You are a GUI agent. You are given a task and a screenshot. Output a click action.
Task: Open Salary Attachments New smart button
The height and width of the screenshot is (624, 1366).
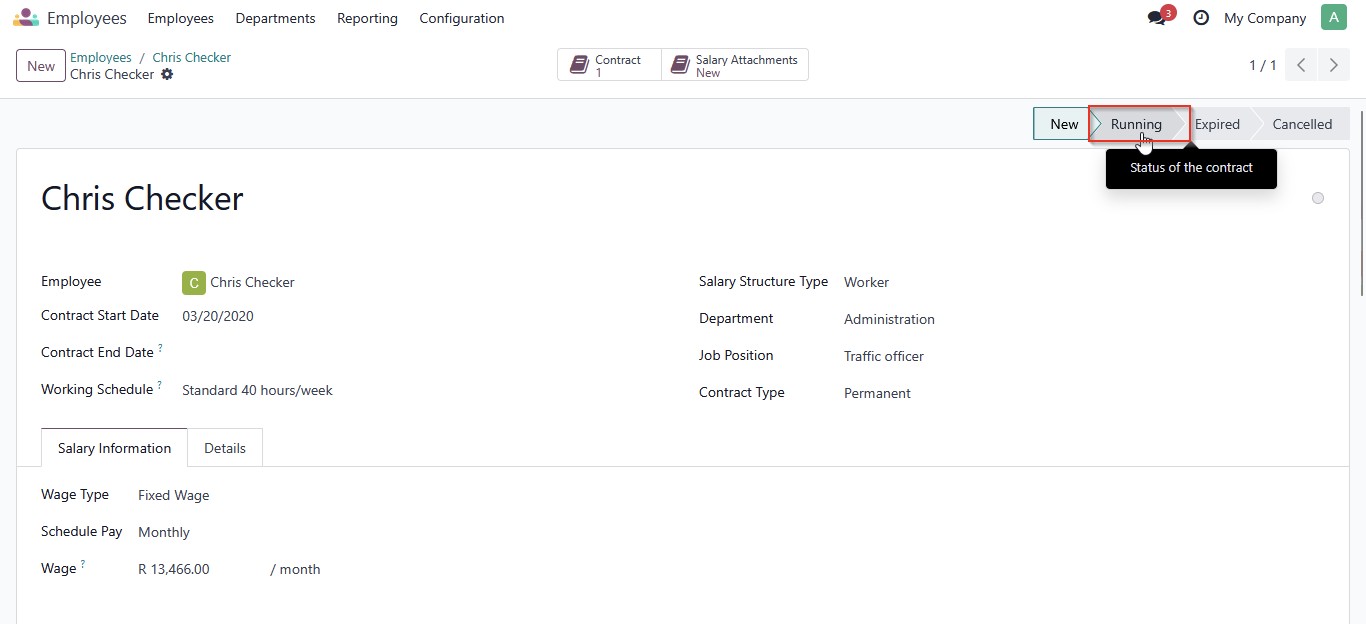[735, 65]
